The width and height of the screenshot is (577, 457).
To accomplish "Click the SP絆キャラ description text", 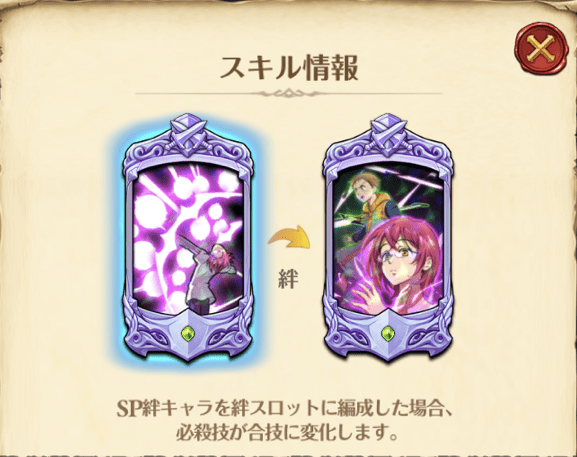I will (x=284, y=408).
